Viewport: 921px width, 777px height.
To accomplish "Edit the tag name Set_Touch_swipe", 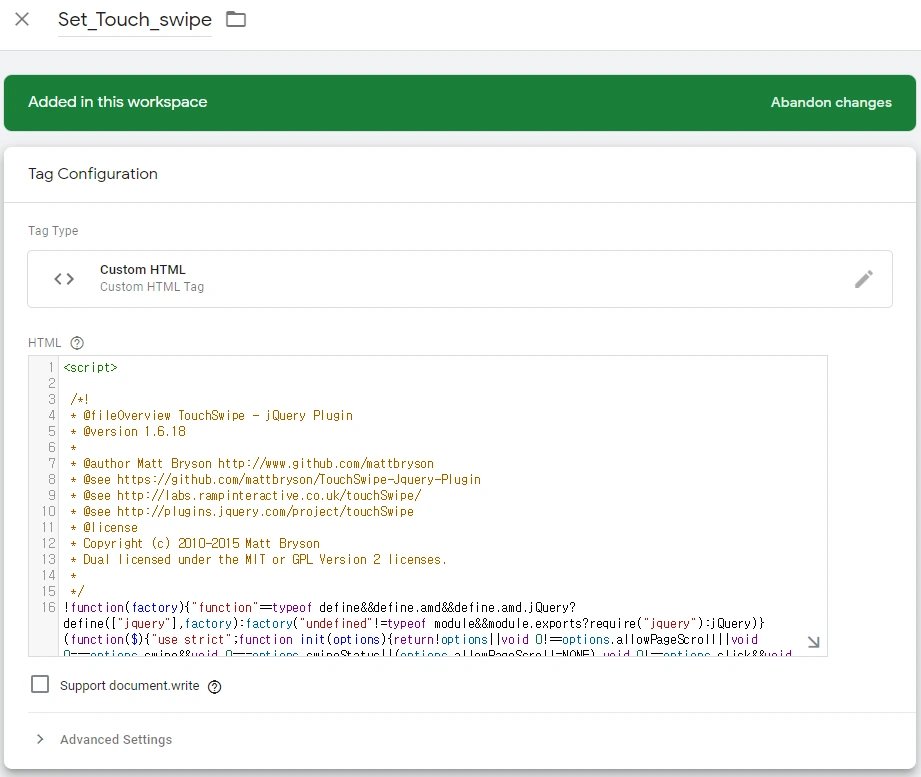I will [x=135, y=20].
